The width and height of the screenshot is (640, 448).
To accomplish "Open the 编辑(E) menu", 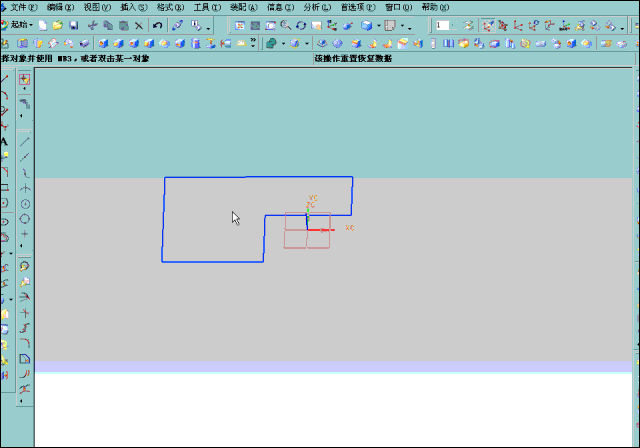I will (60, 7).
